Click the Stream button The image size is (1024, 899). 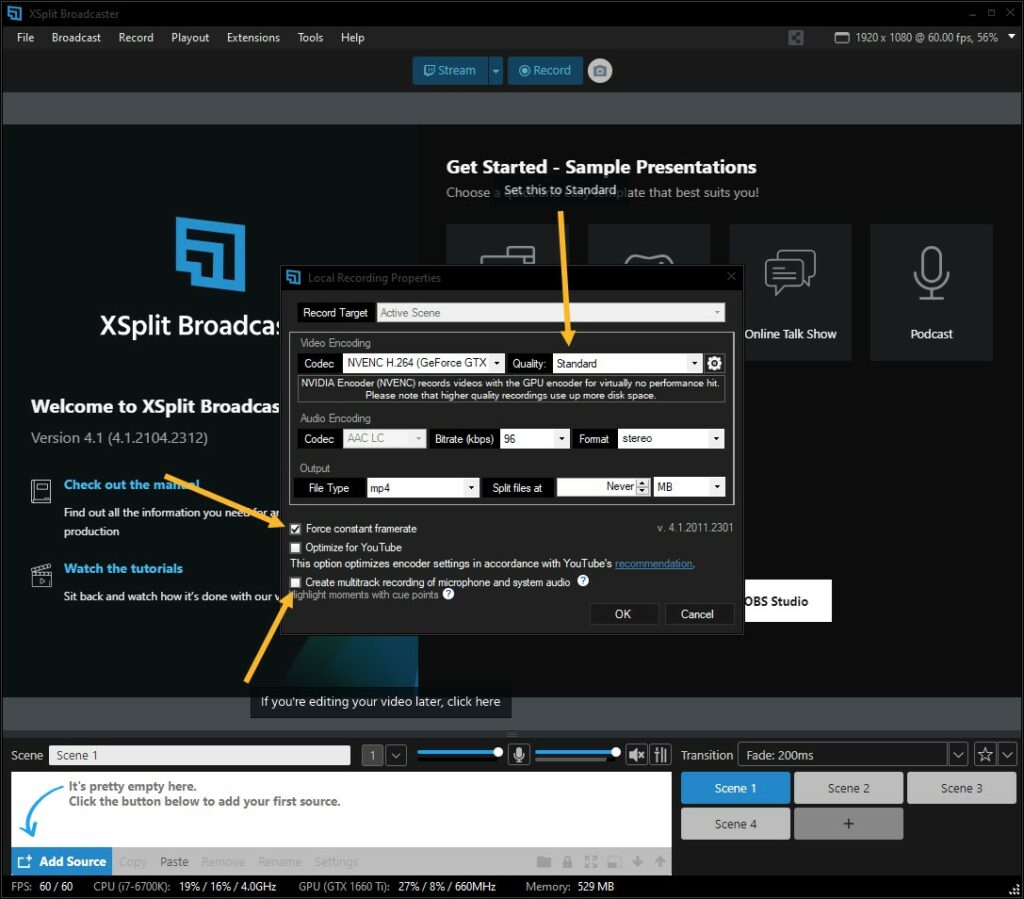pyautogui.click(x=450, y=71)
